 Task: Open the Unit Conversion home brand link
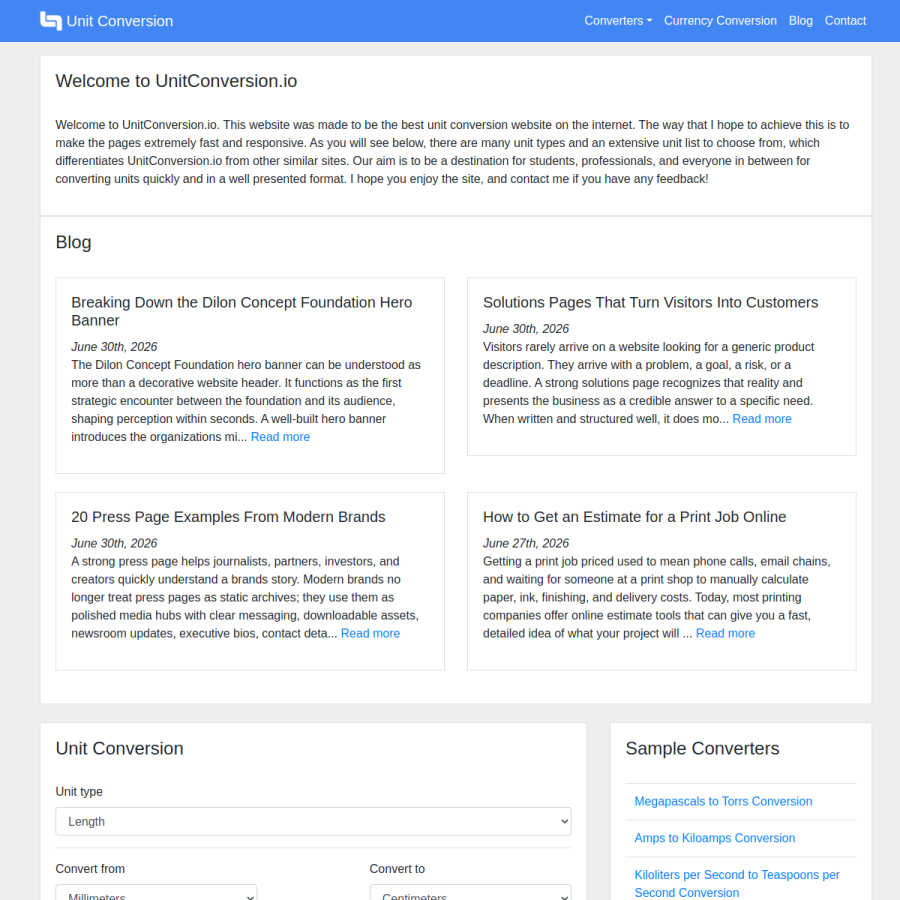point(107,21)
